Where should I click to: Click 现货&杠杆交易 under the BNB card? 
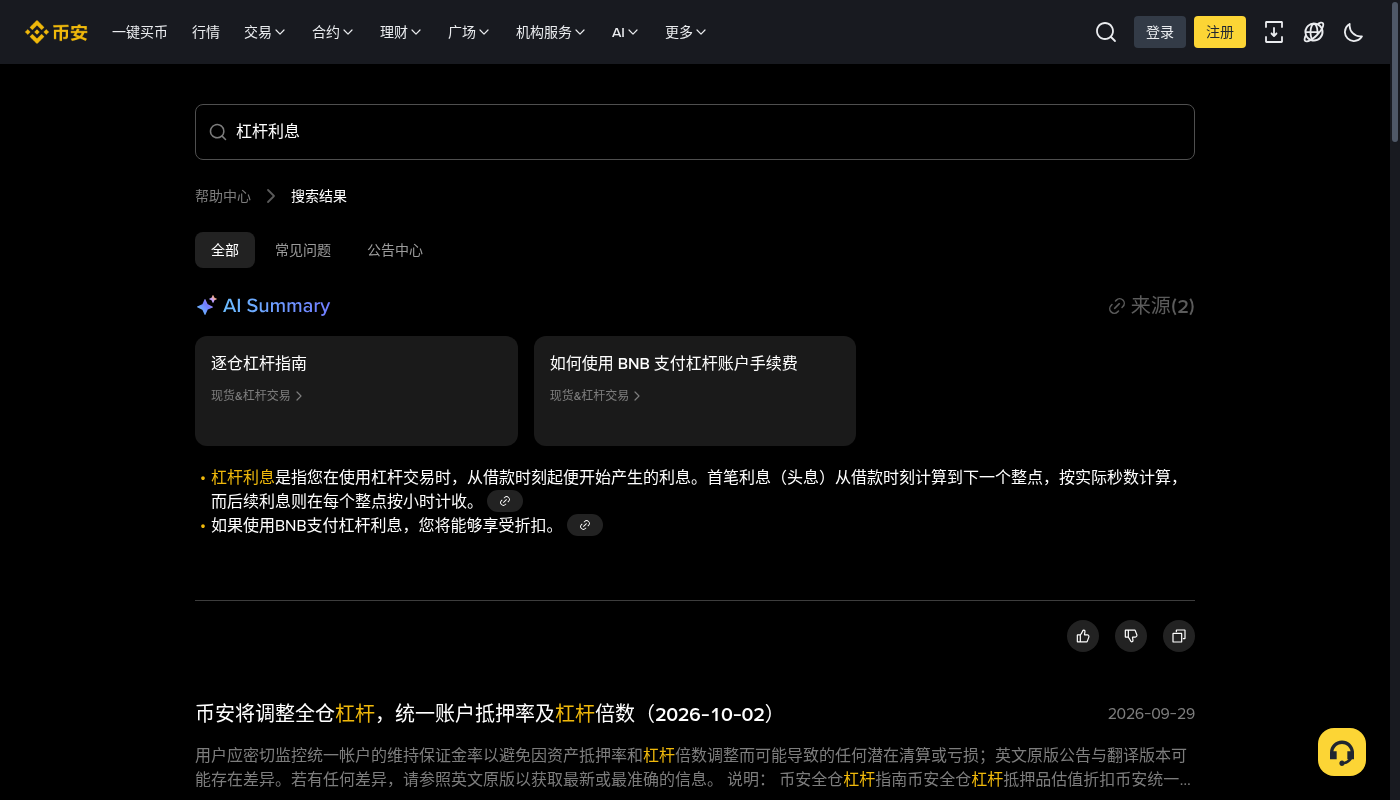[x=595, y=396]
